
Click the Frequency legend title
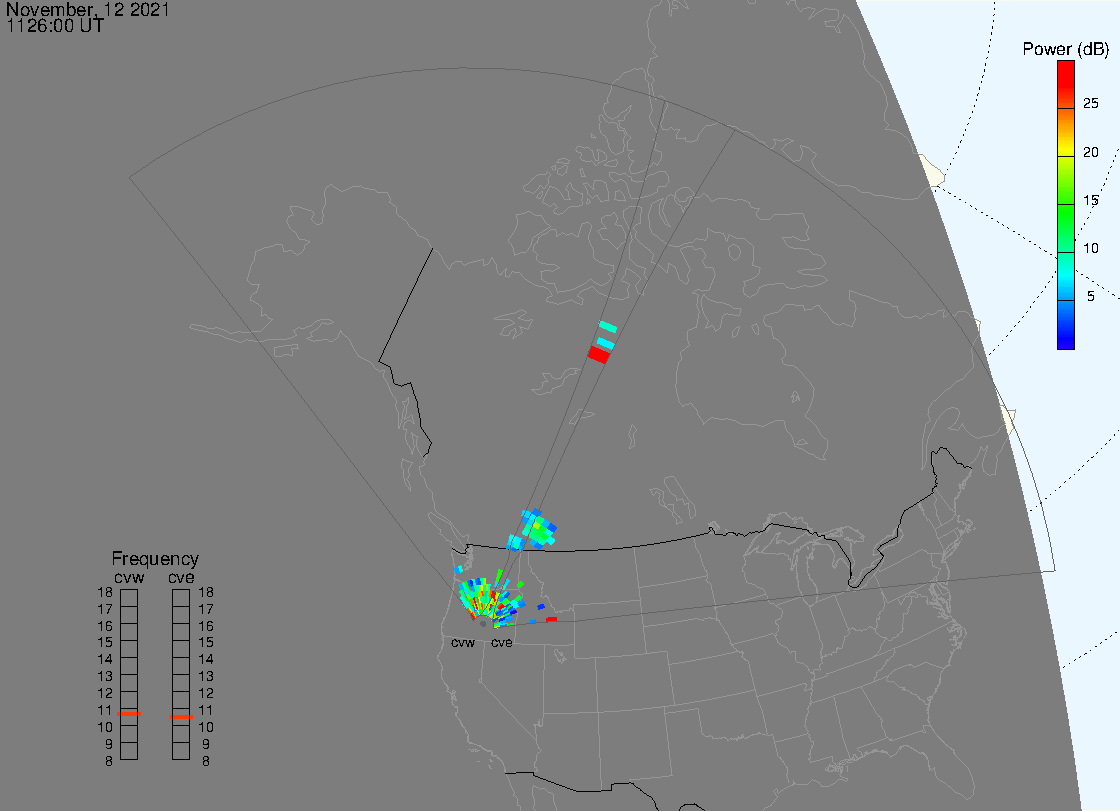point(155,559)
